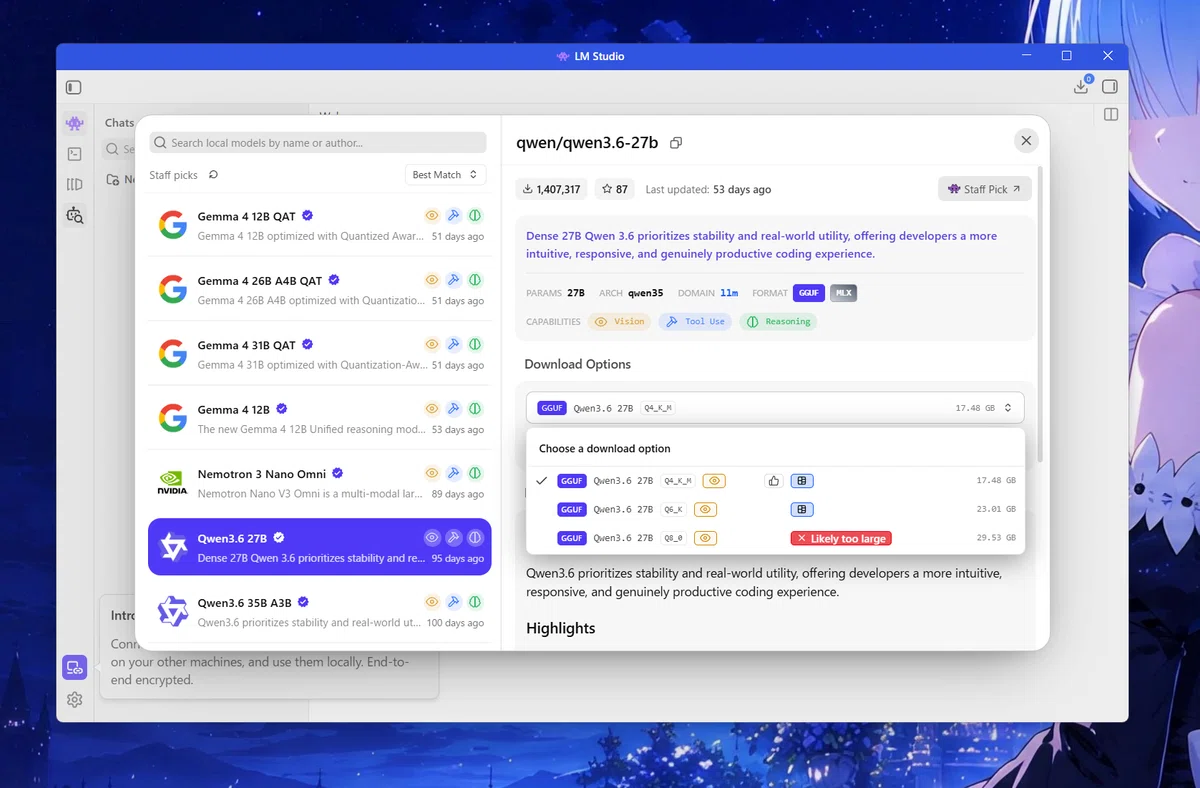Choose the Q6_K 23.01 GB download option

(x=775, y=509)
